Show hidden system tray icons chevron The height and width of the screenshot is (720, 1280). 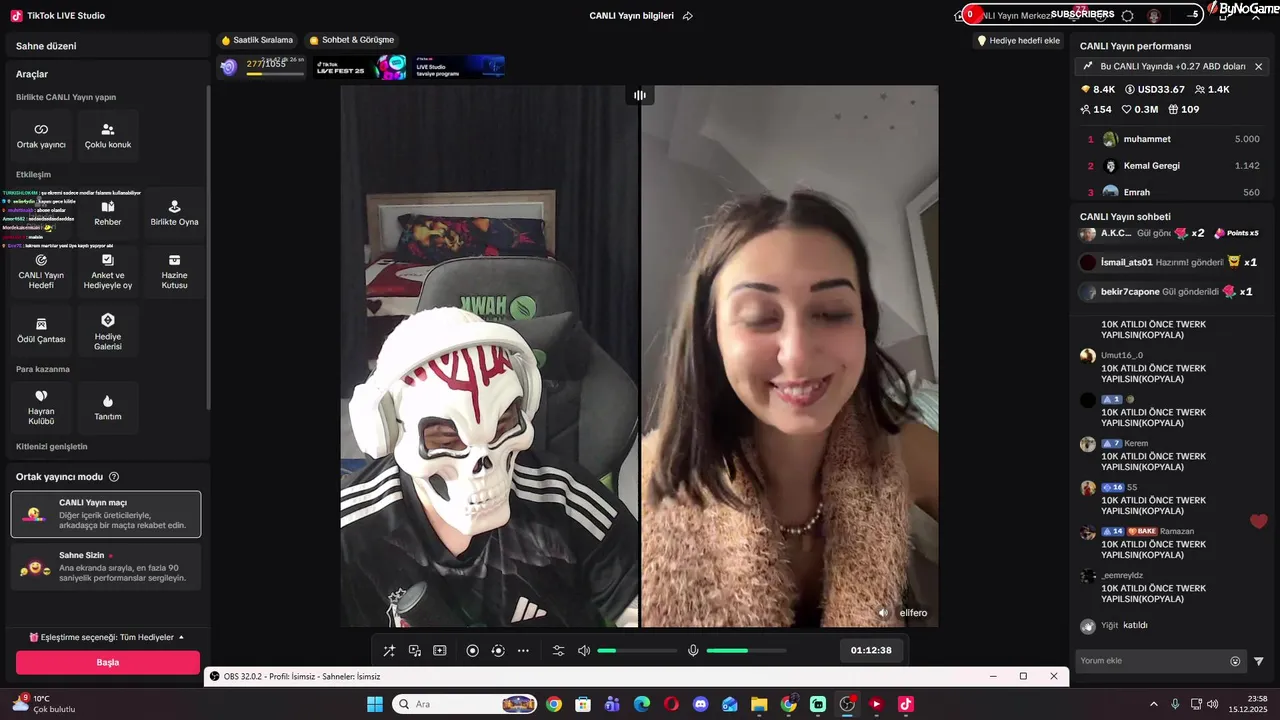(1154, 704)
